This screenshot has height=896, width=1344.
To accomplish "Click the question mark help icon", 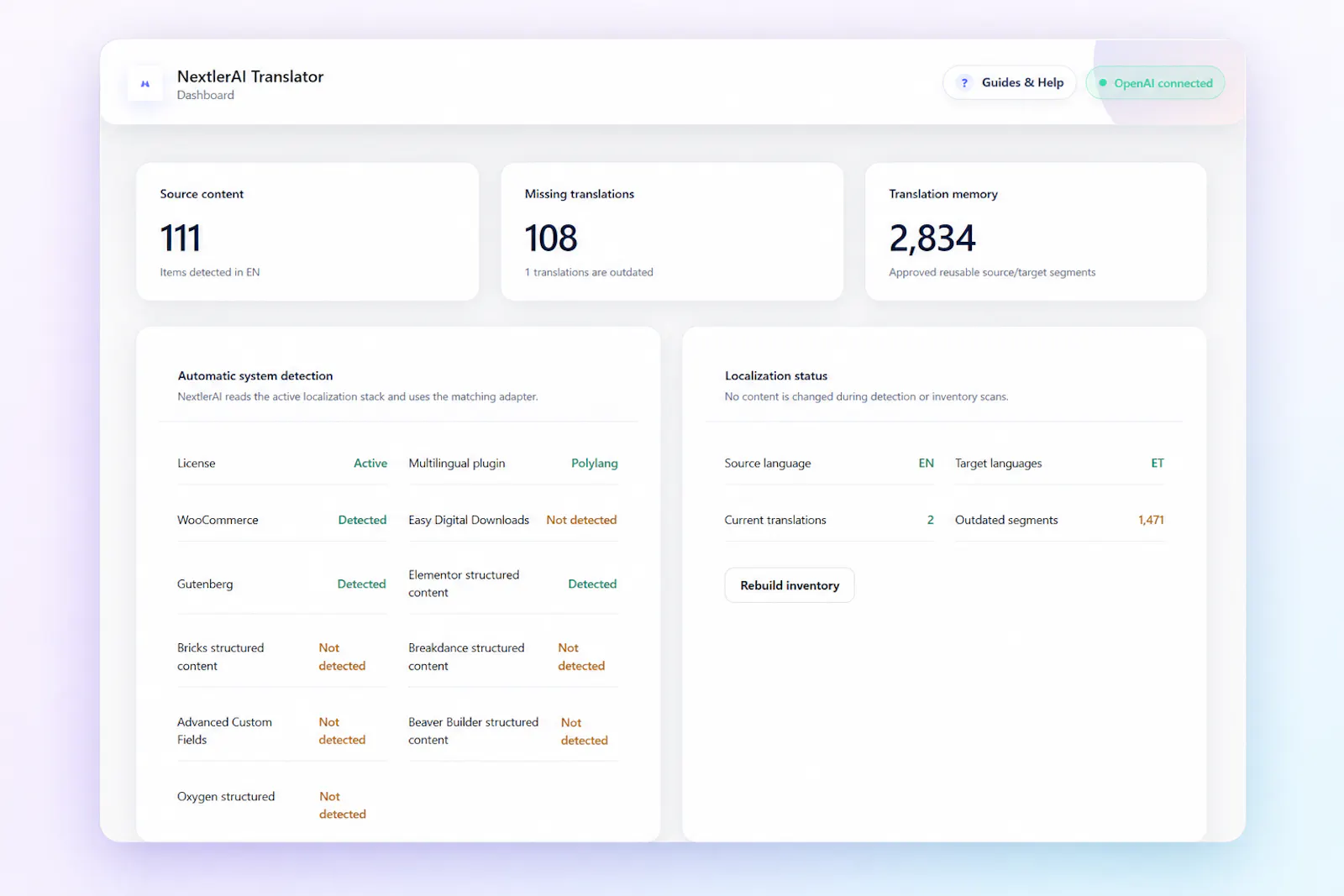I will click(x=964, y=82).
